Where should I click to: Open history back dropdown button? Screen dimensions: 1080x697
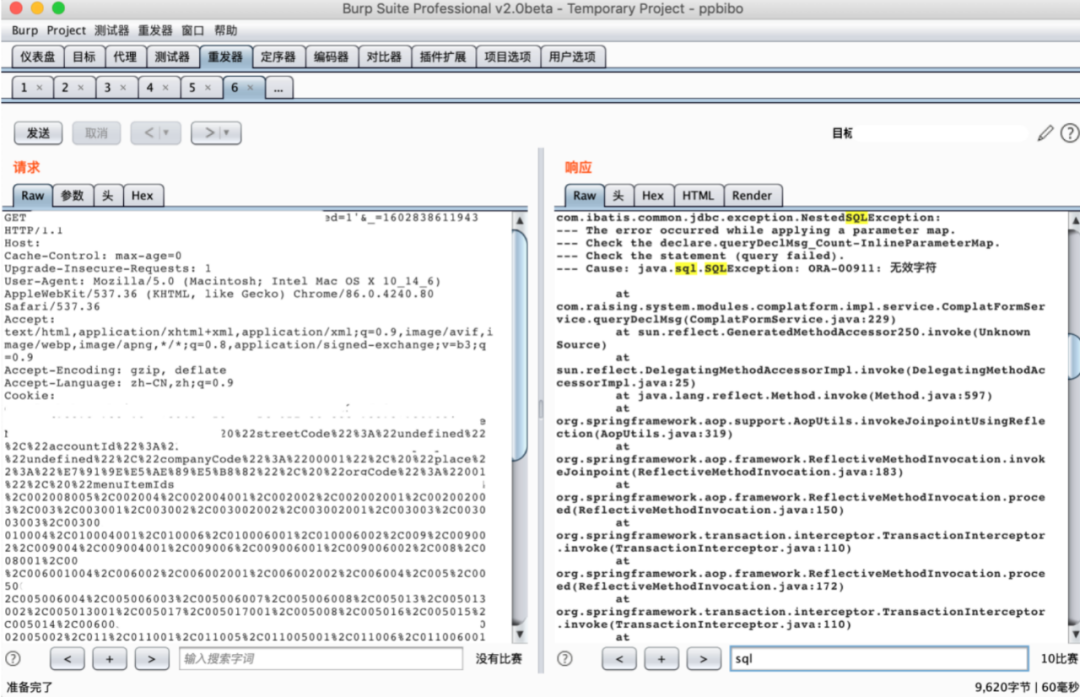[x=156, y=133]
